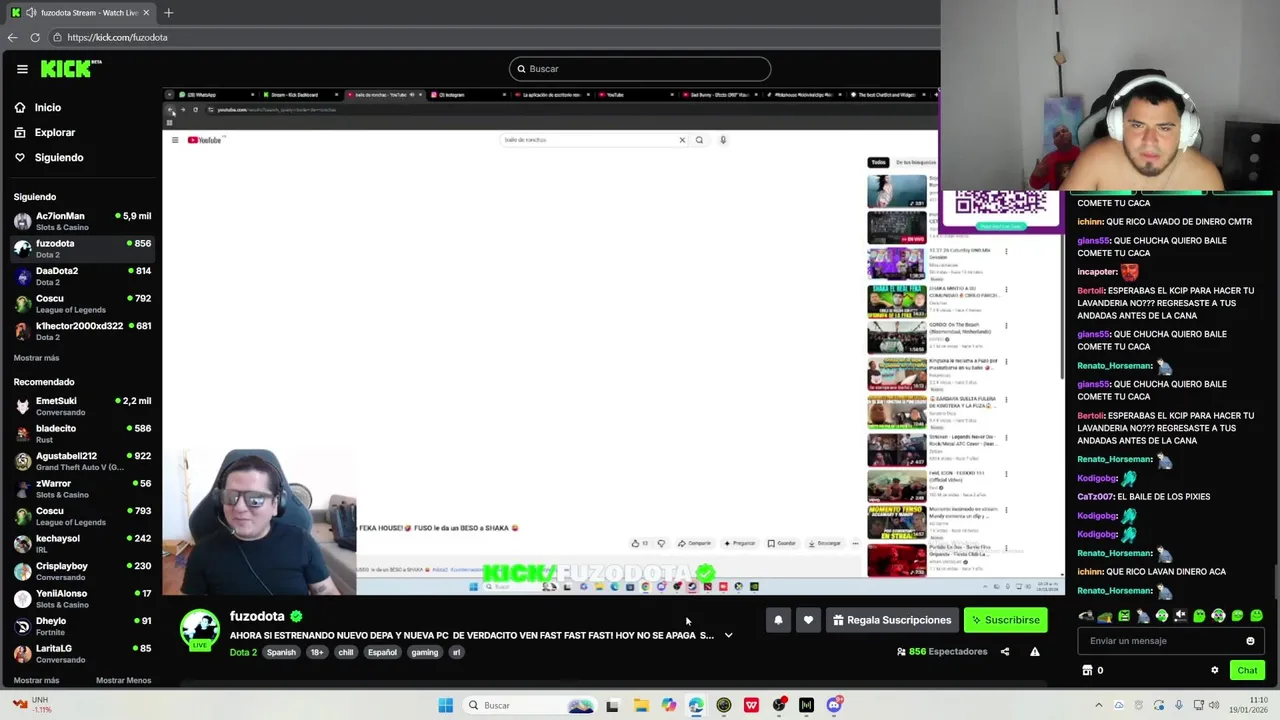
Task: Open the Kick hamburger sidebar menu
Action: [22, 69]
